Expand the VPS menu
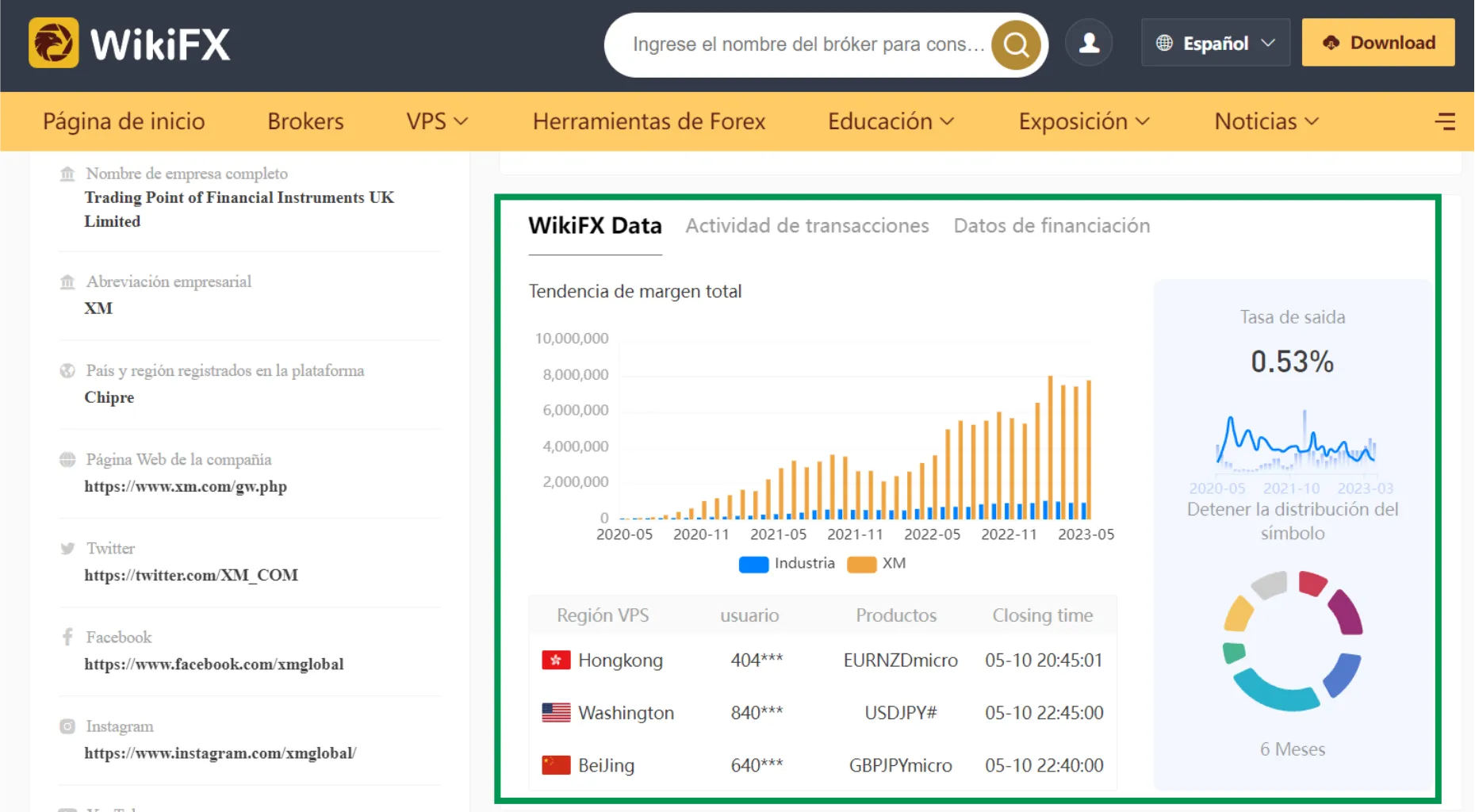This screenshot has width=1475, height=812. click(x=437, y=121)
